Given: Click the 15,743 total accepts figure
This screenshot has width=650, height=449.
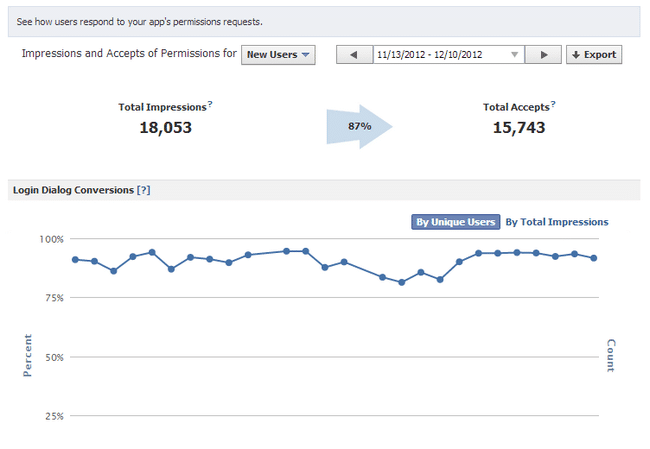Looking at the screenshot, I should [x=519, y=128].
